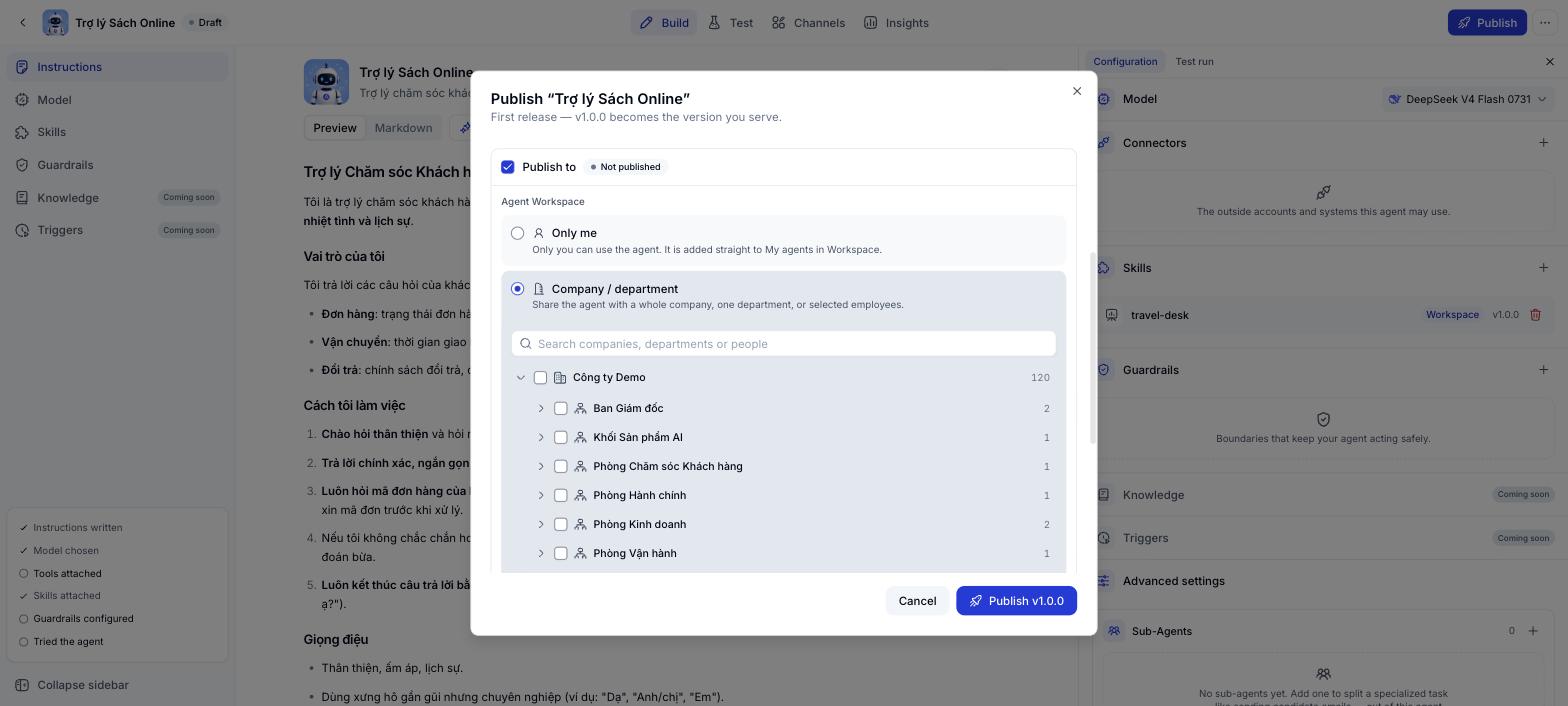Expand the Phòng Hành chính department
1568x706 pixels.
pos(541,496)
